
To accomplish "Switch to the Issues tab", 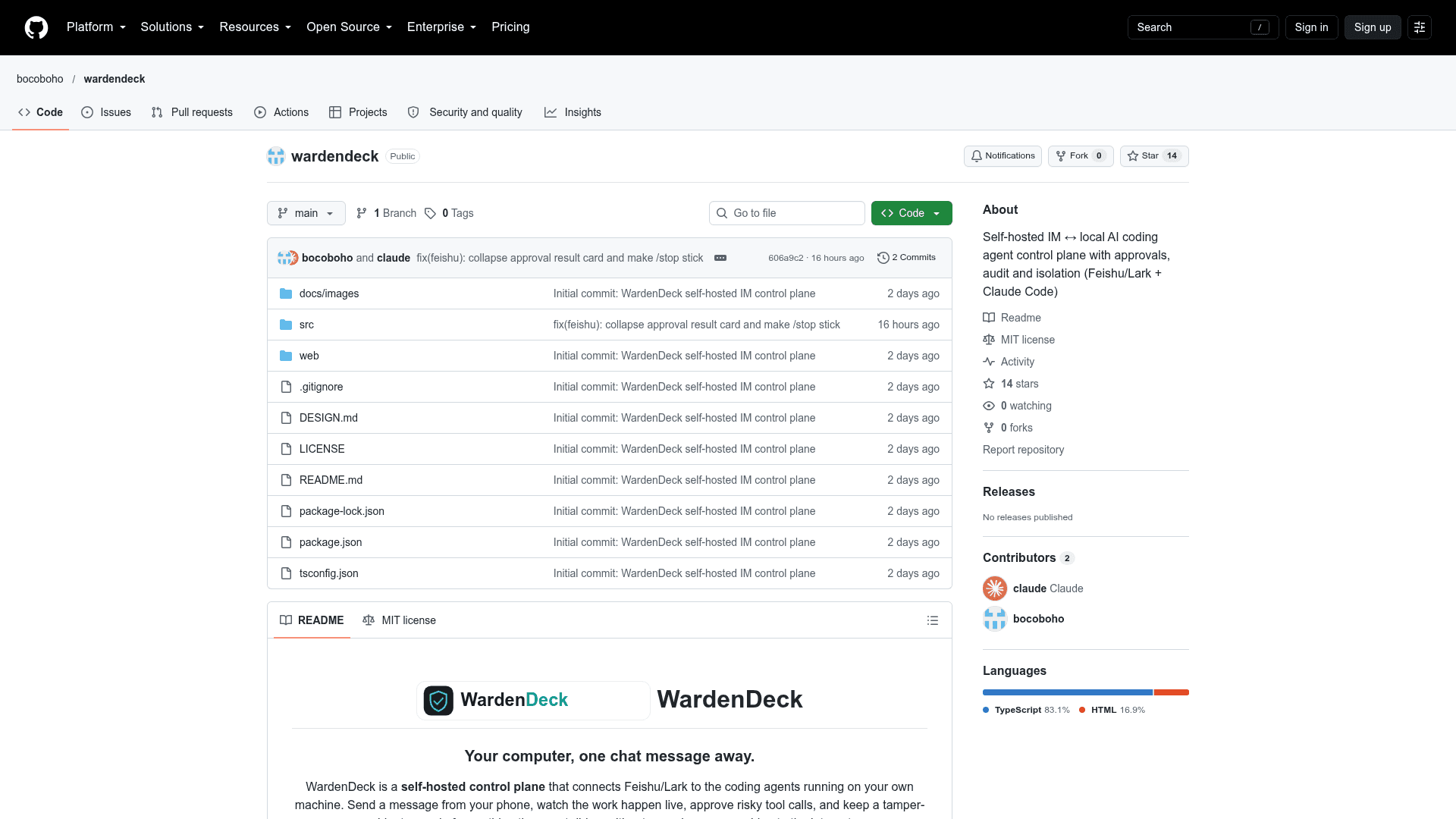I will click(106, 112).
